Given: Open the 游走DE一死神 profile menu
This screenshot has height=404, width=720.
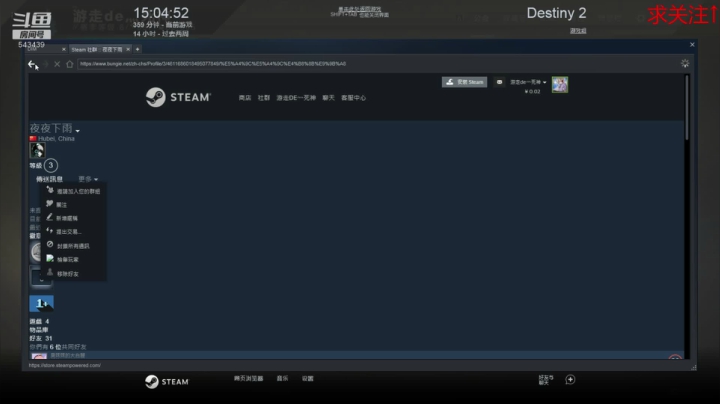Looking at the screenshot, I should tap(296, 98).
